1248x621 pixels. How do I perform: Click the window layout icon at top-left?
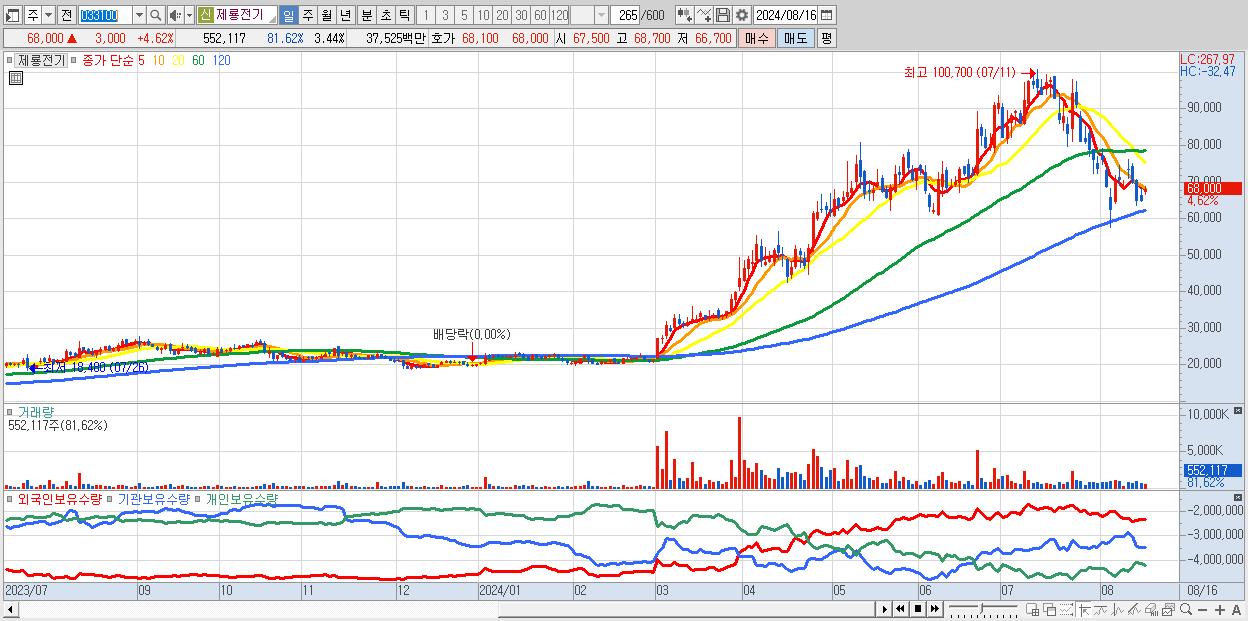12,15
